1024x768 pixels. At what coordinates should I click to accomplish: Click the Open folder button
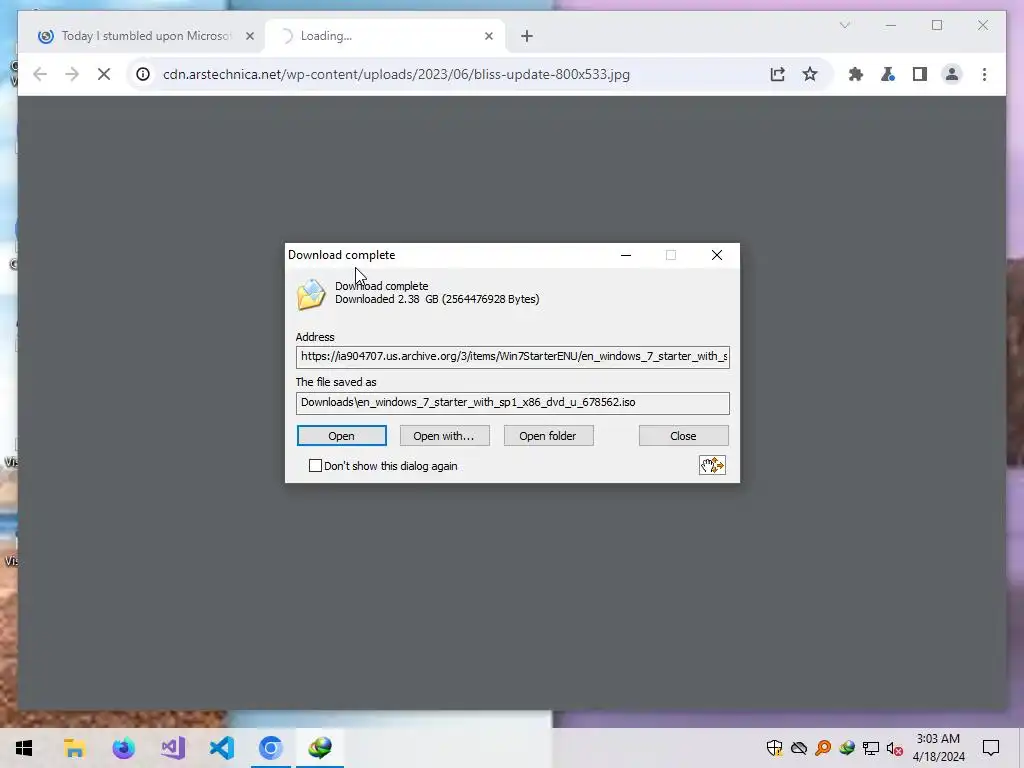[x=548, y=436]
